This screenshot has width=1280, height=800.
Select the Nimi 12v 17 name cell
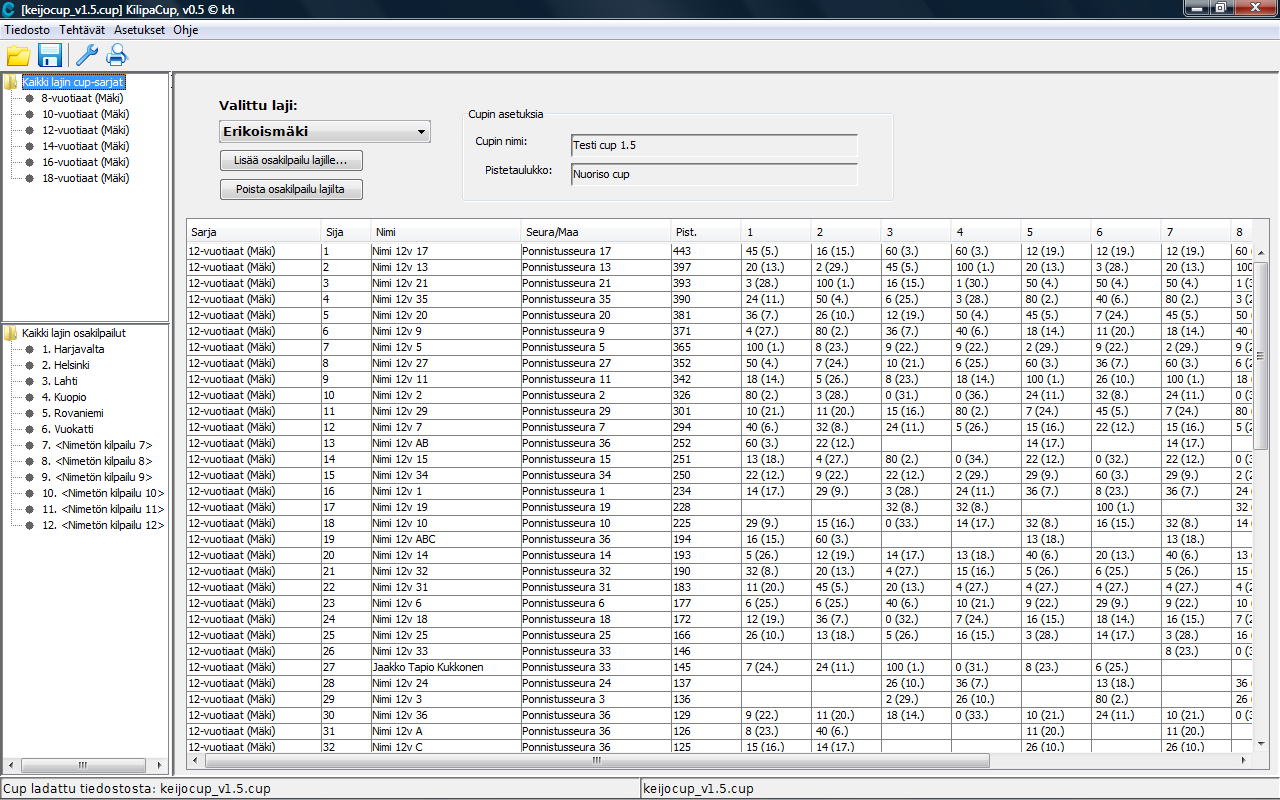446,251
